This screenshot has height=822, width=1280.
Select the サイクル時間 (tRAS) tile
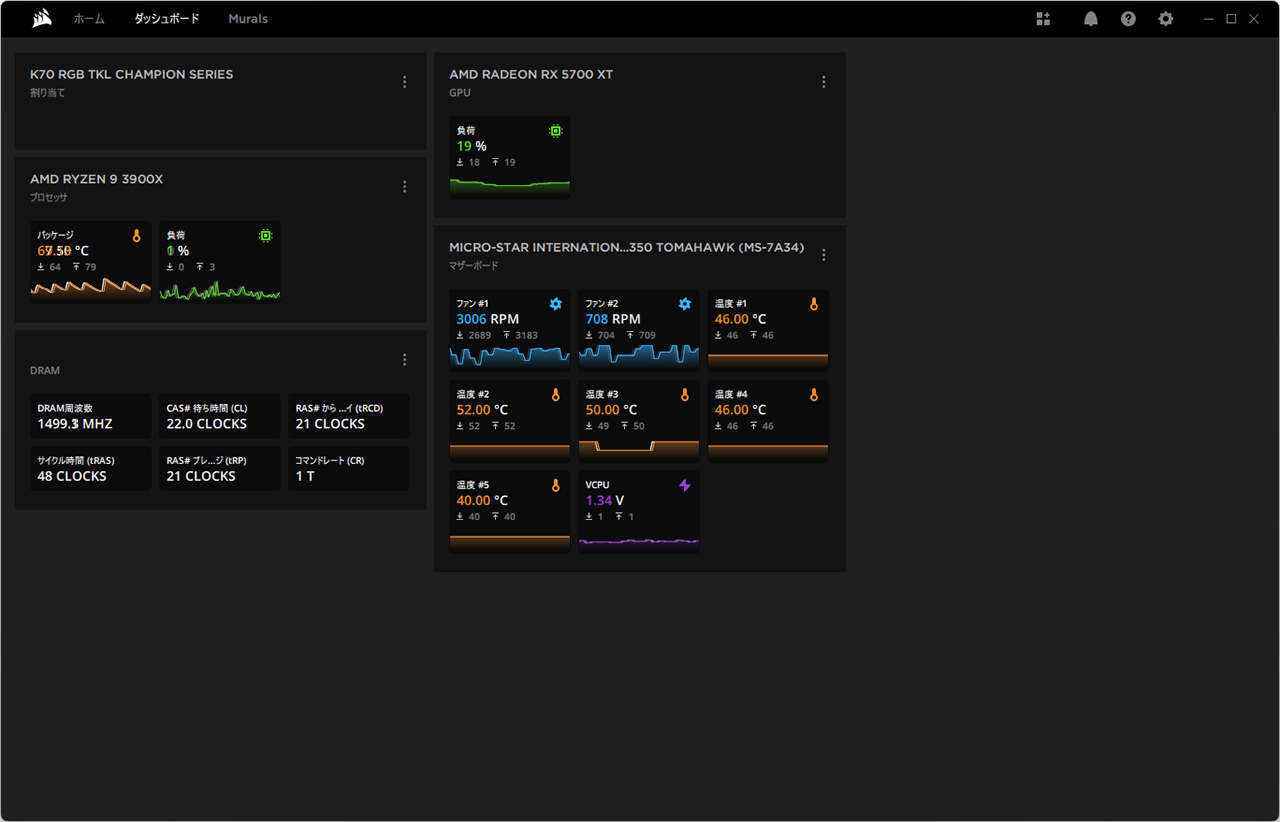91,468
